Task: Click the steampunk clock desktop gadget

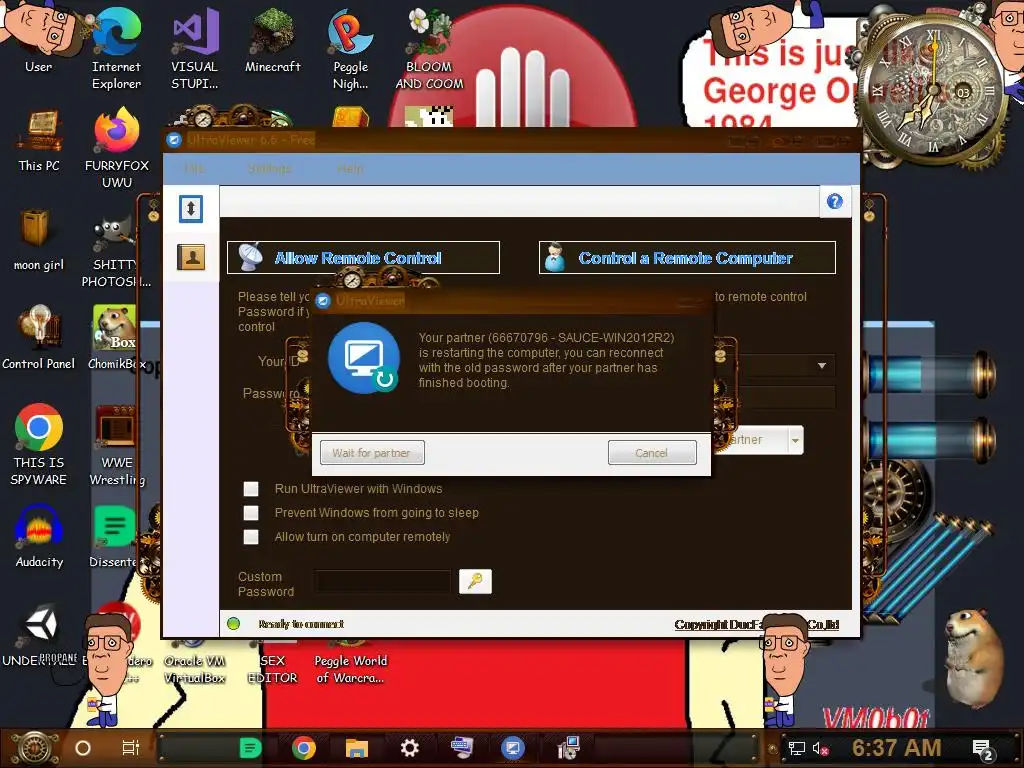Action: (934, 91)
